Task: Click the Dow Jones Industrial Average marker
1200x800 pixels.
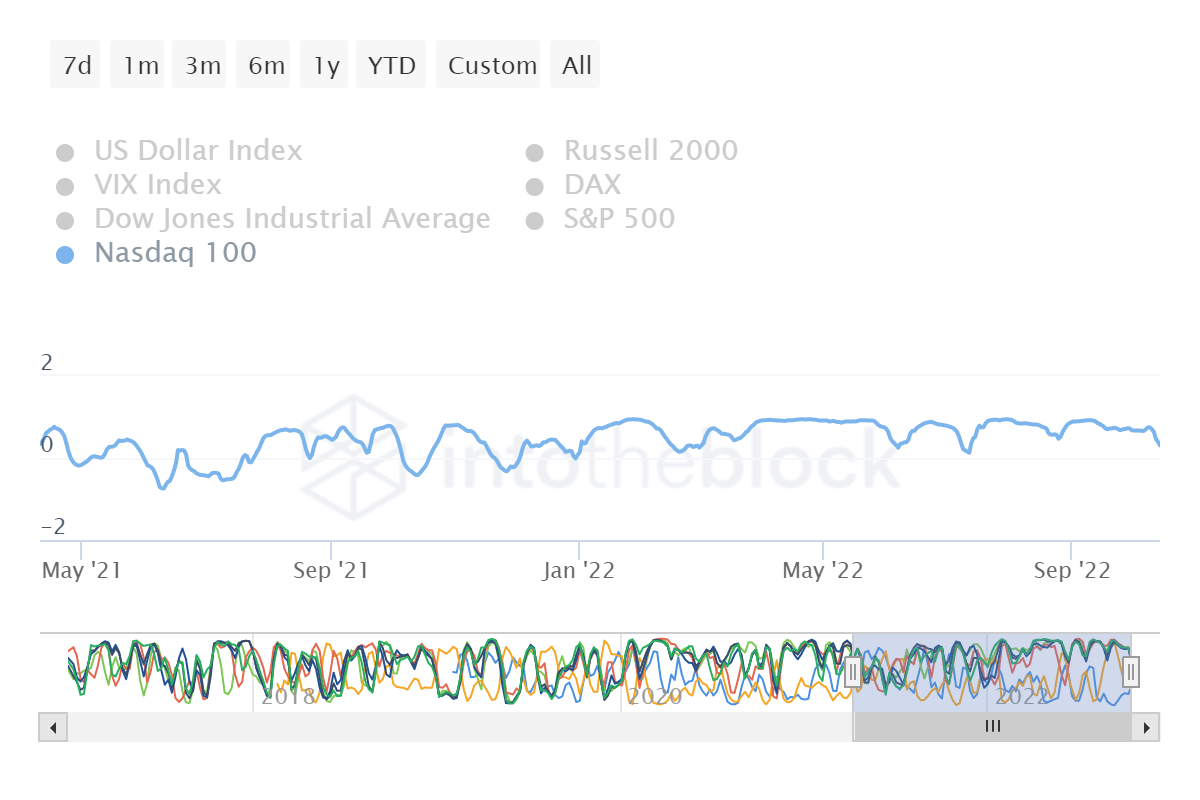Action: coord(65,219)
